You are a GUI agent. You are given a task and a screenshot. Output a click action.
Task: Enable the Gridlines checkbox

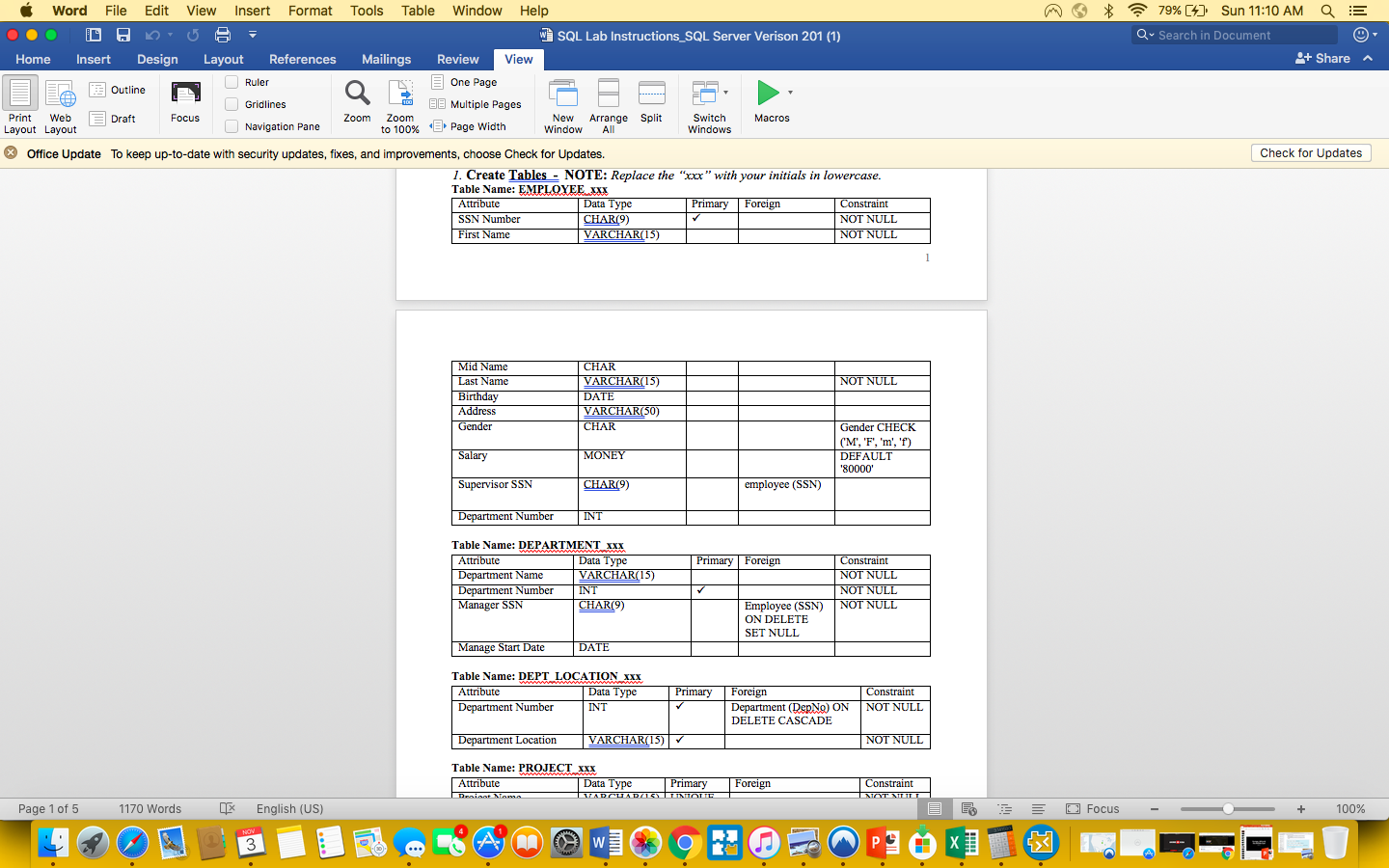click(231, 104)
